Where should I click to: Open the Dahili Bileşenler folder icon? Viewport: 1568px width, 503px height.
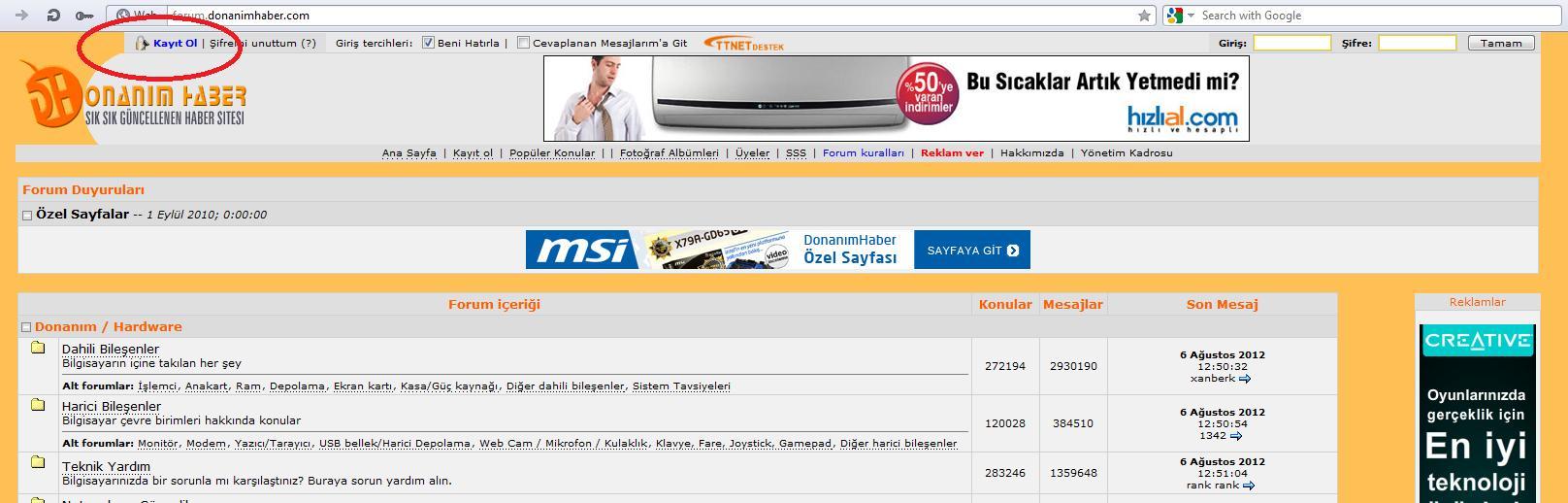coord(38,347)
